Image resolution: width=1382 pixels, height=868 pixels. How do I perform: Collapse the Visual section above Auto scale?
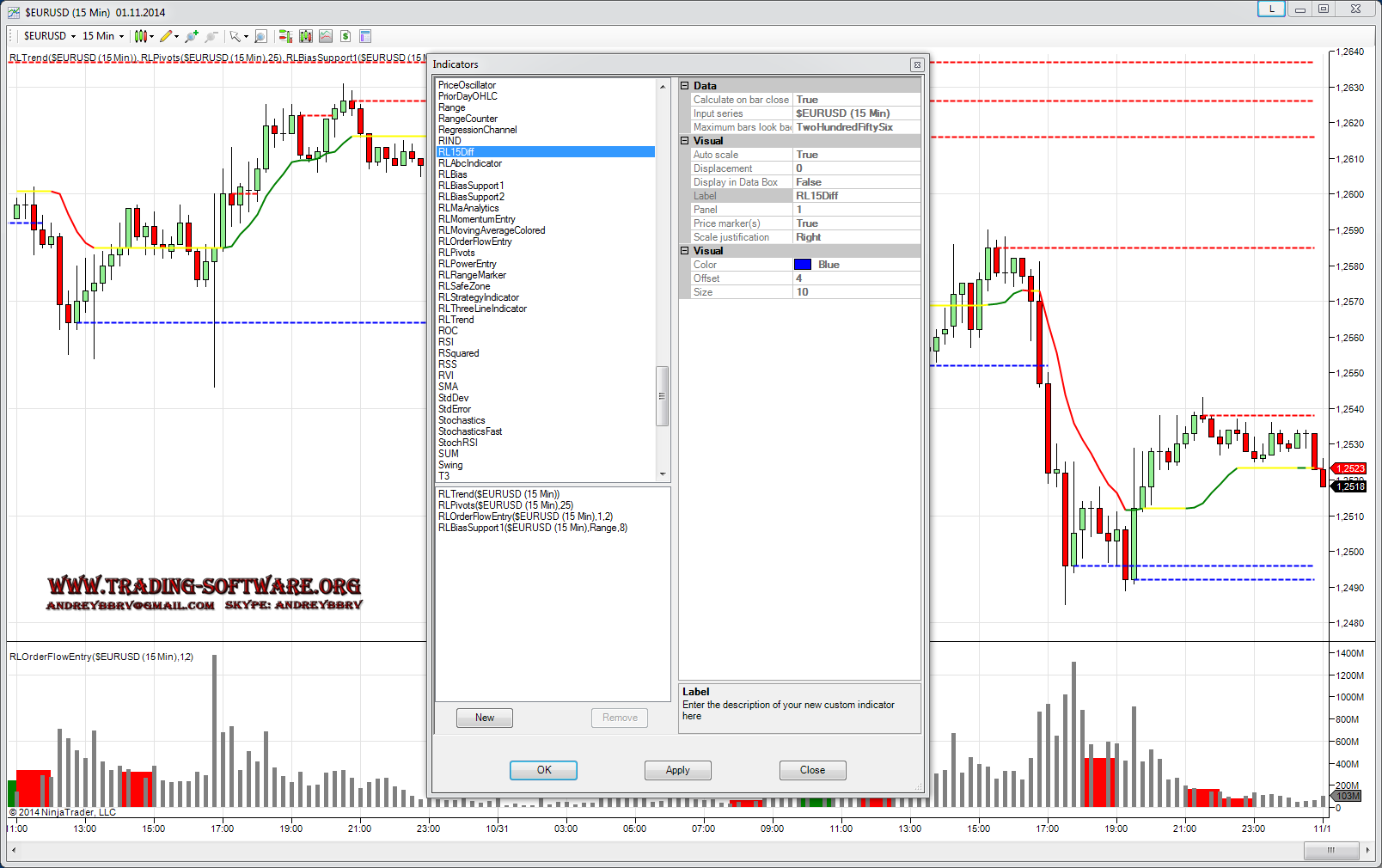pyautogui.click(x=685, y=141)
